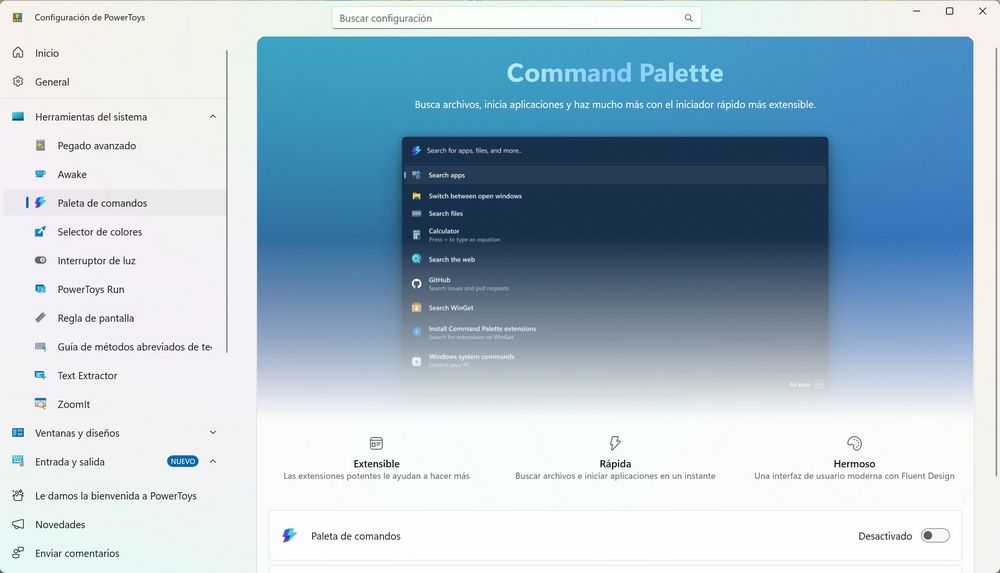This screenshot has width=1000, height=573.
Task: Click the Selector de colores icon
Action: tap(40, 232)
